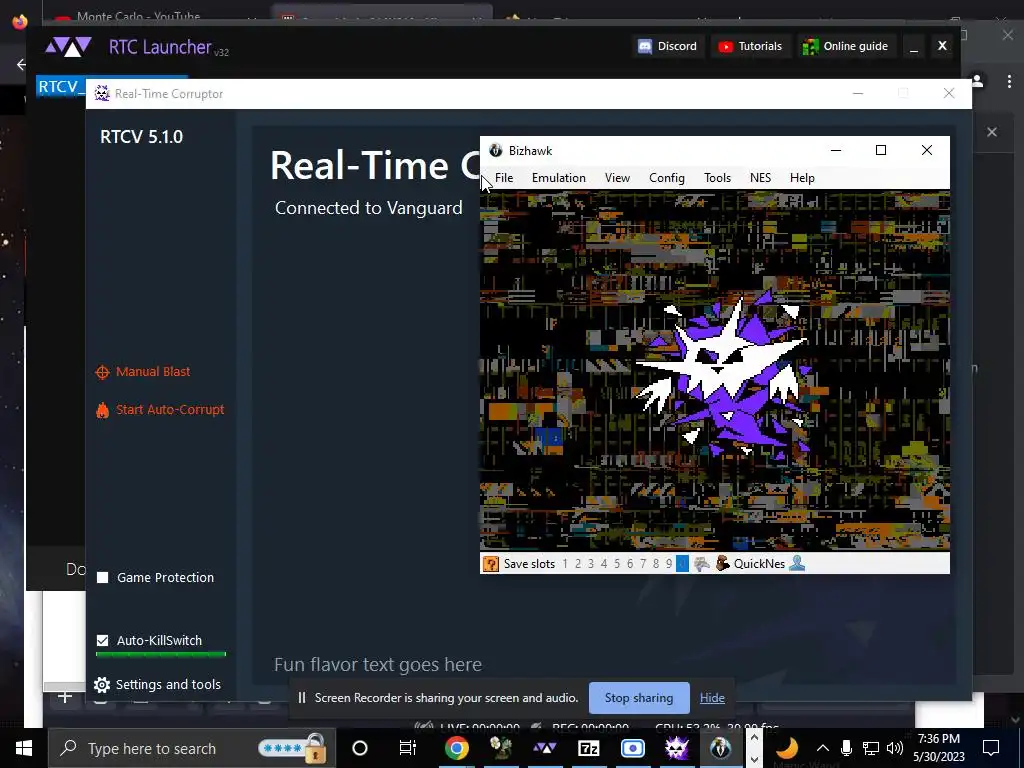Show hidden system tray icons chevron
The image size is (1024, 768).
coord(823,748)
